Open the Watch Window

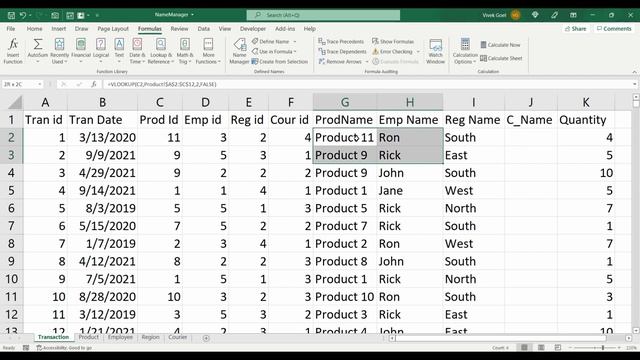(x=436, y=51)
